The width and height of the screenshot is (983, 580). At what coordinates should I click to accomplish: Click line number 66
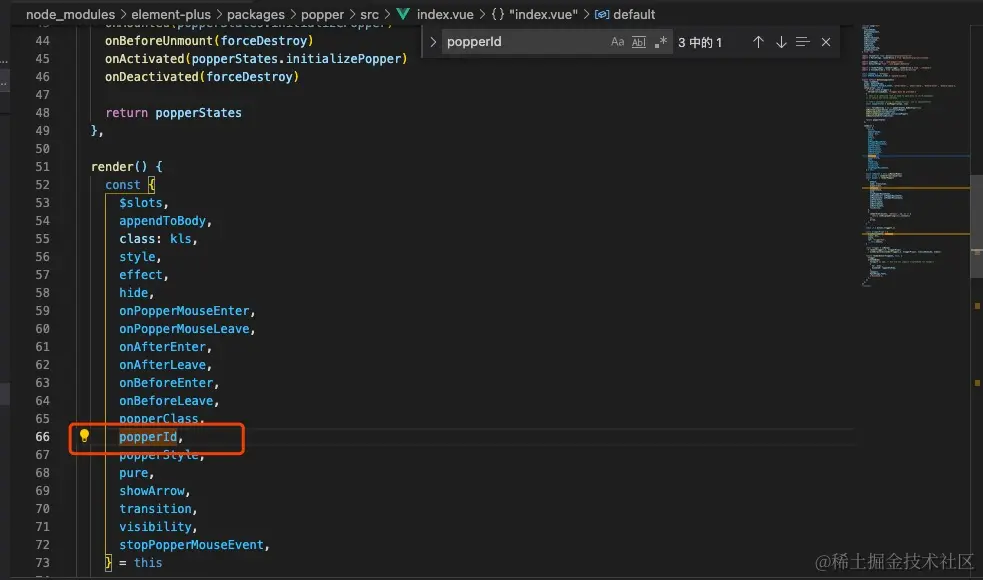point(42,436)
